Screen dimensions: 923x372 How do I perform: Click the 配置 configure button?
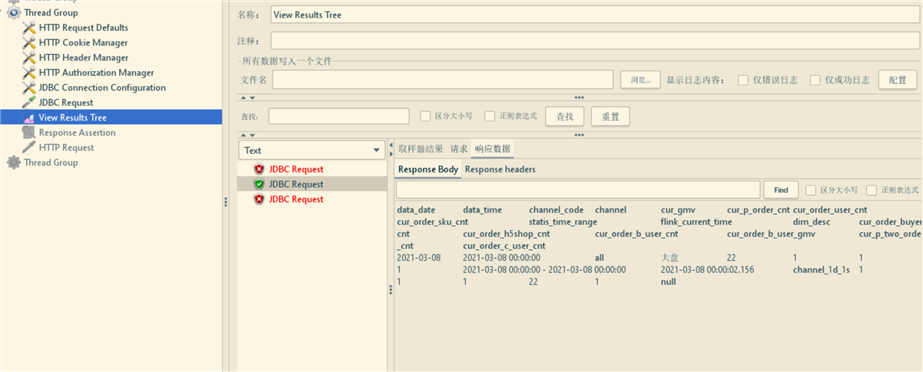point(898,79)
